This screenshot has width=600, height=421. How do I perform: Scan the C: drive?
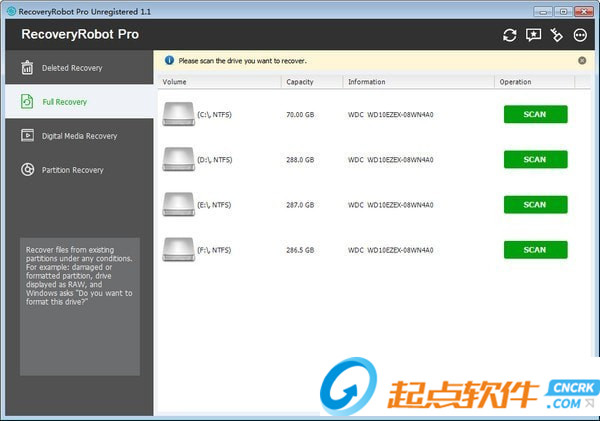click(x=535, y=114)
